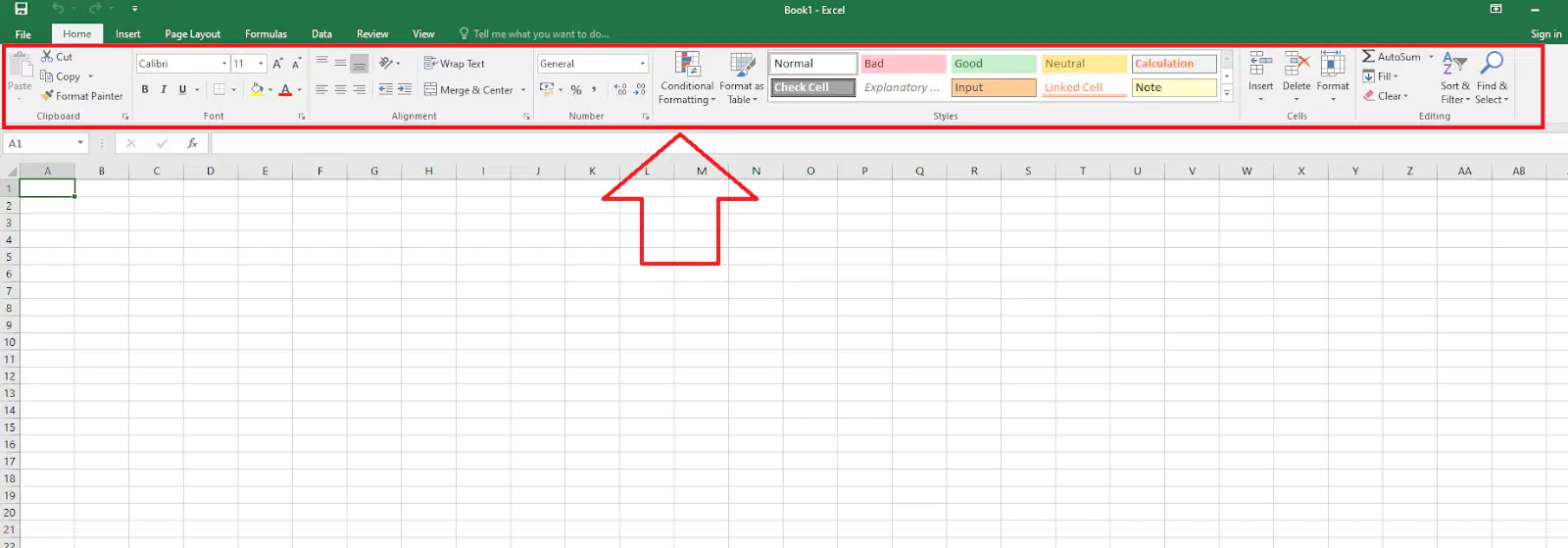Toggle Center alignment for text
Image resolution: width=1568 pixels, height=548 pixels.
(340, 89)
